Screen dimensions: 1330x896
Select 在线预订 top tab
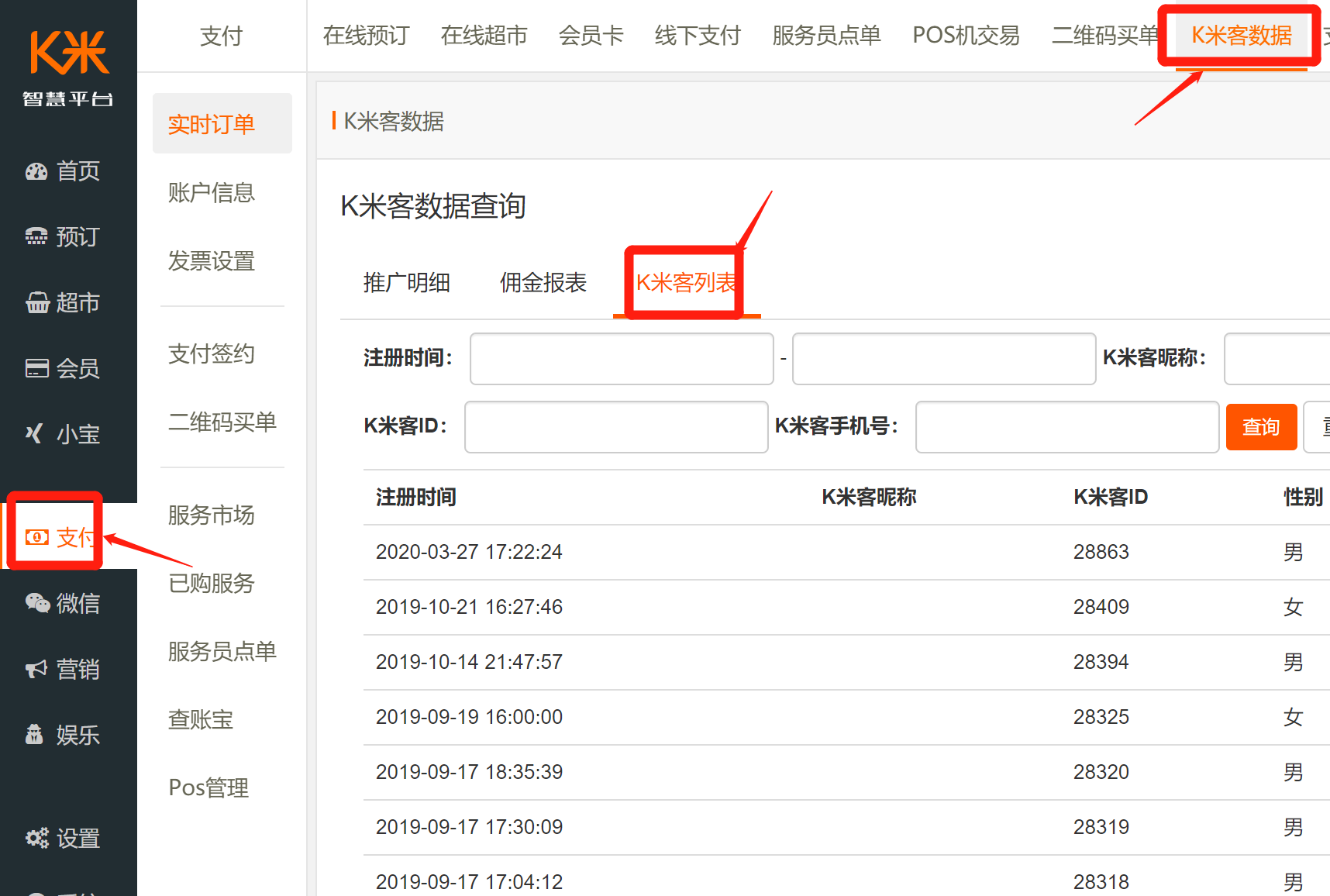[x=367, y=36]
